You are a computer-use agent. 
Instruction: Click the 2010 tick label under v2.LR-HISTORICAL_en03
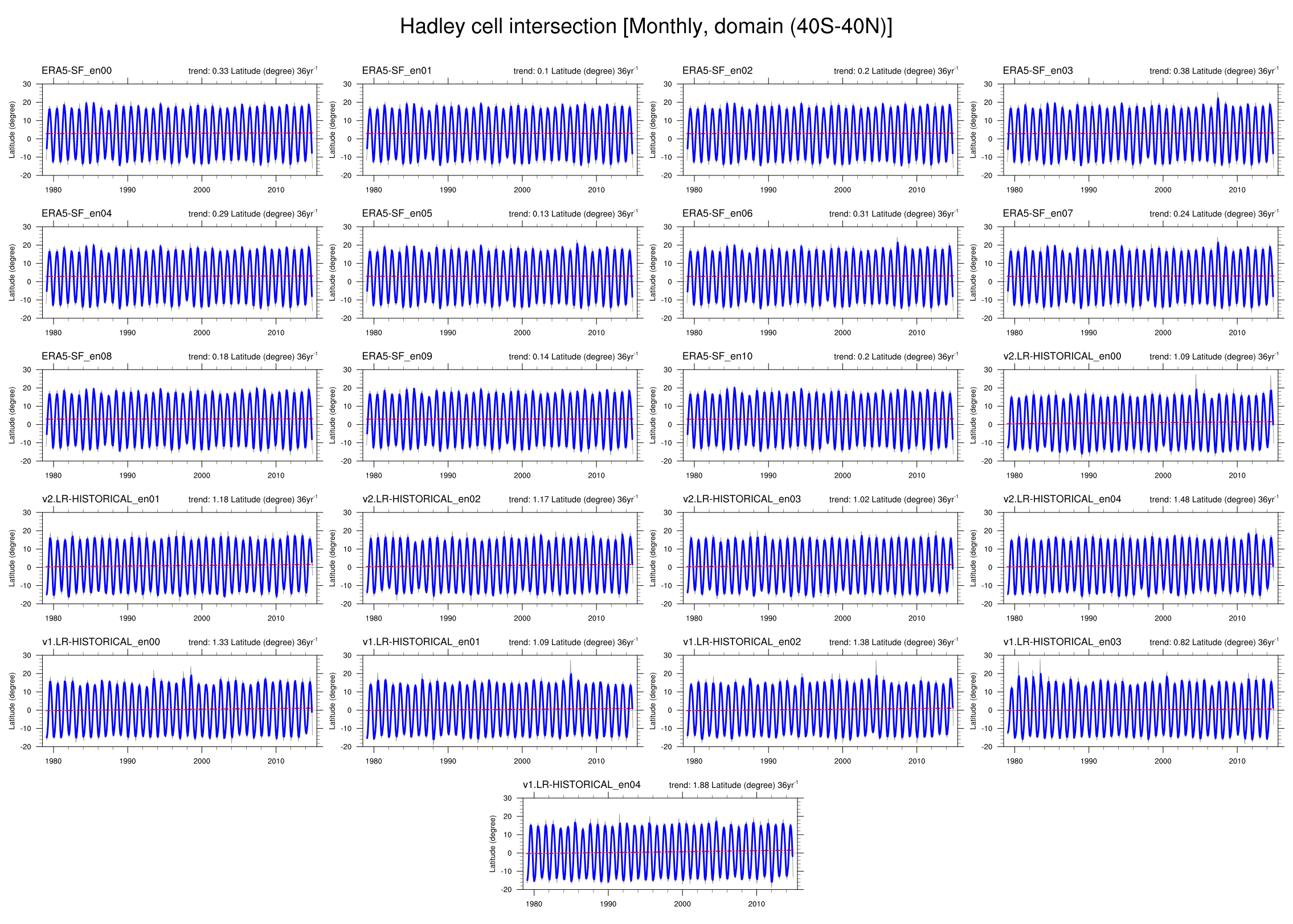pyautogui.click(x=916, y=618)
